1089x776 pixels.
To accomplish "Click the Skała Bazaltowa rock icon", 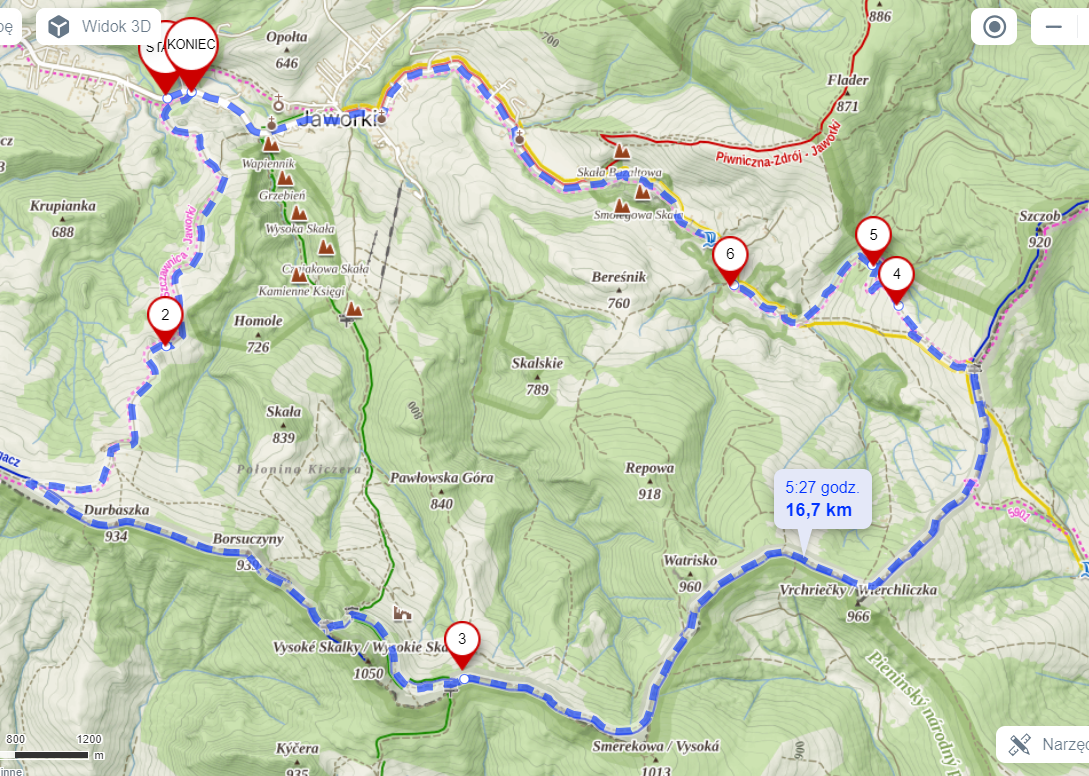I will (x=622, y=151).
